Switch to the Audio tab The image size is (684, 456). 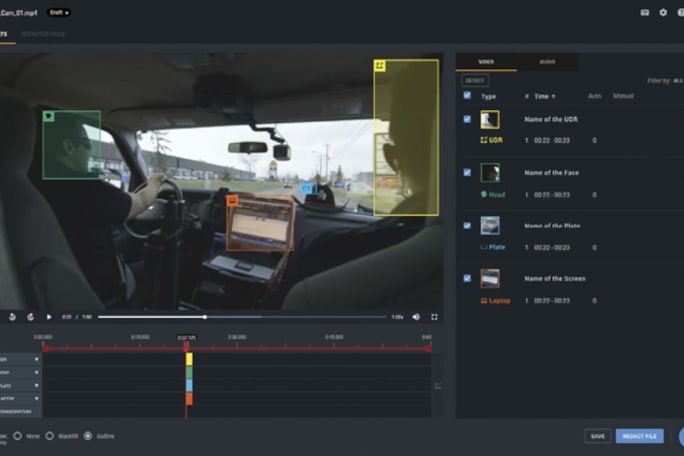[x=547, y=62]
